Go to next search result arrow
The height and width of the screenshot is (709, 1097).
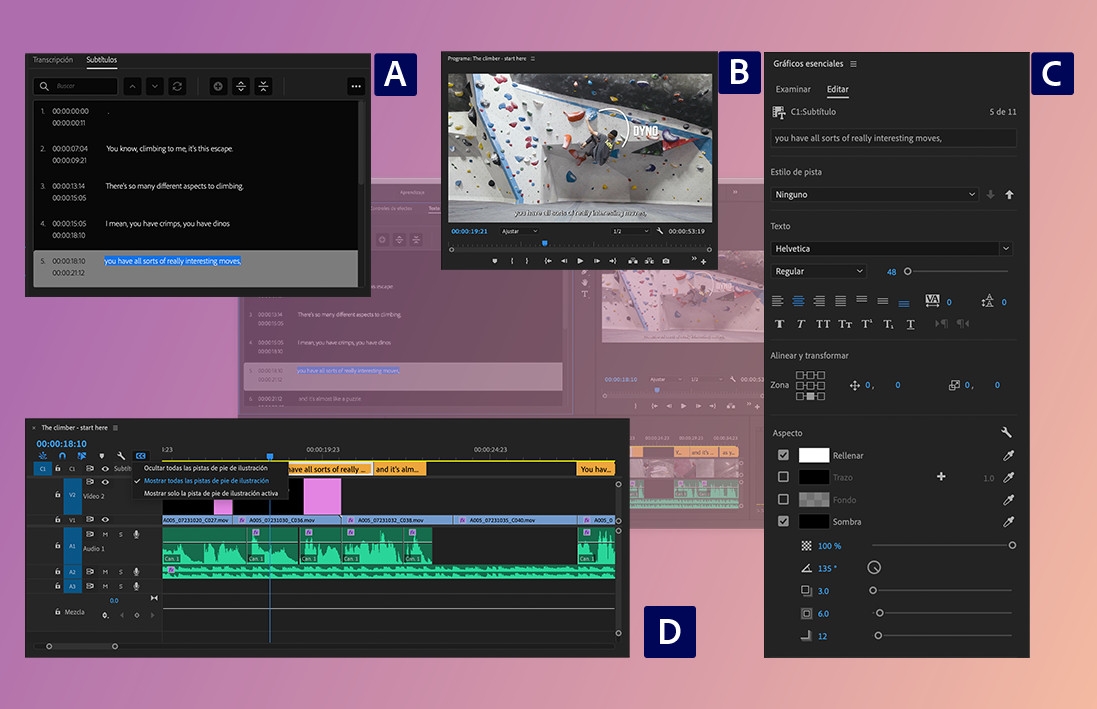[155, 86]
